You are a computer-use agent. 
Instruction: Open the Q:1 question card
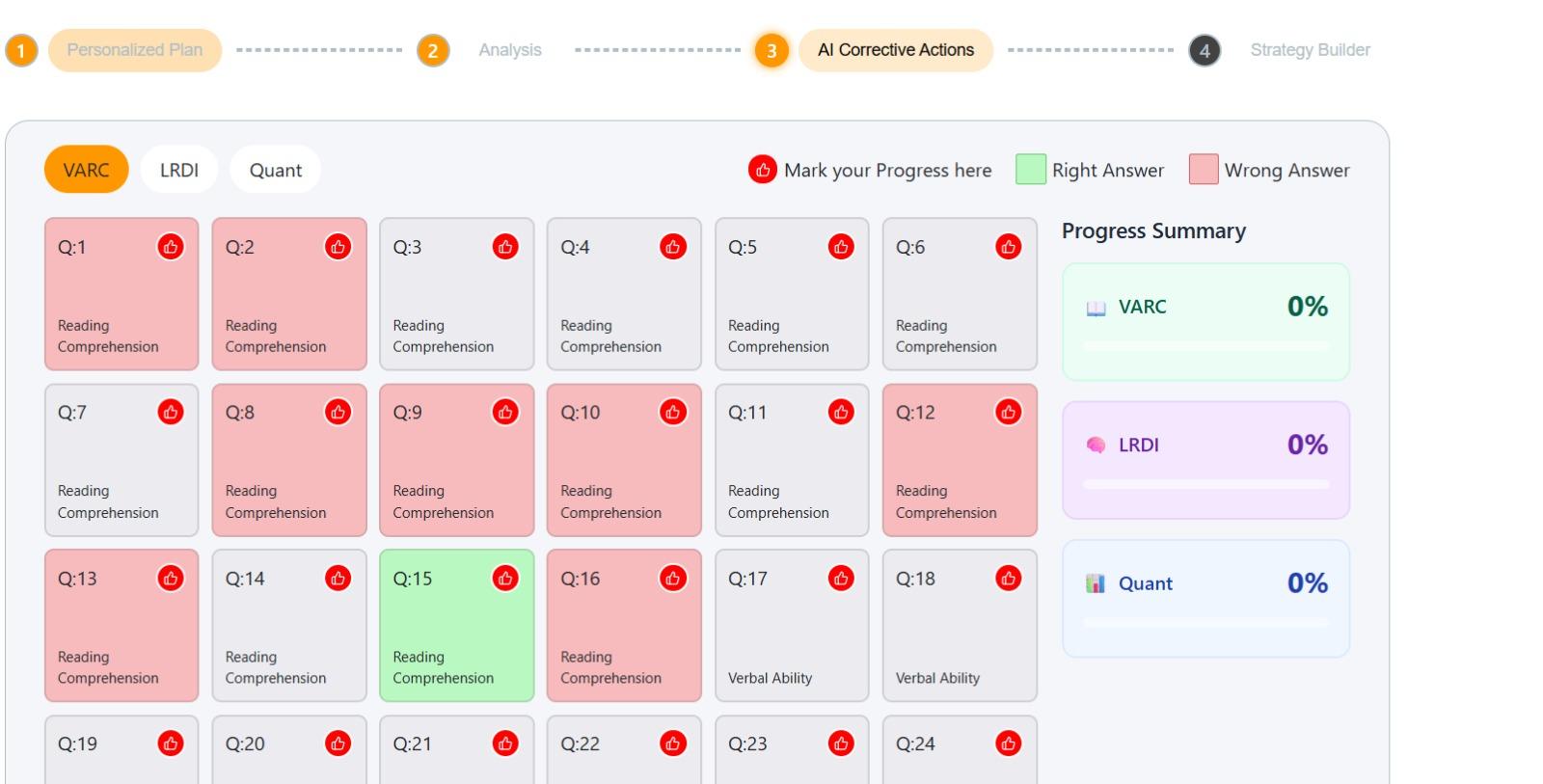[x=122, y=294]
